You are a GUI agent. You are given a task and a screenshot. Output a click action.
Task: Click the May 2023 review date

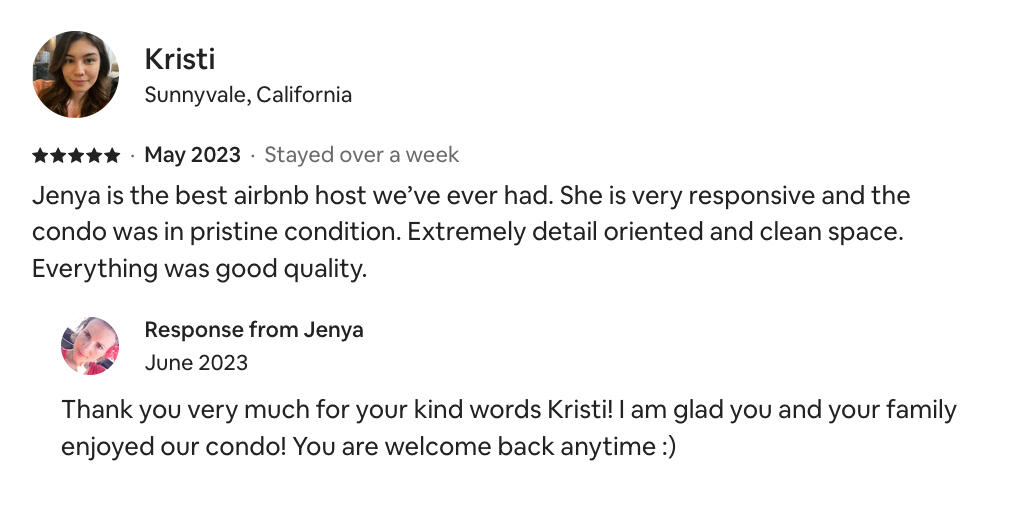(192, 155)
